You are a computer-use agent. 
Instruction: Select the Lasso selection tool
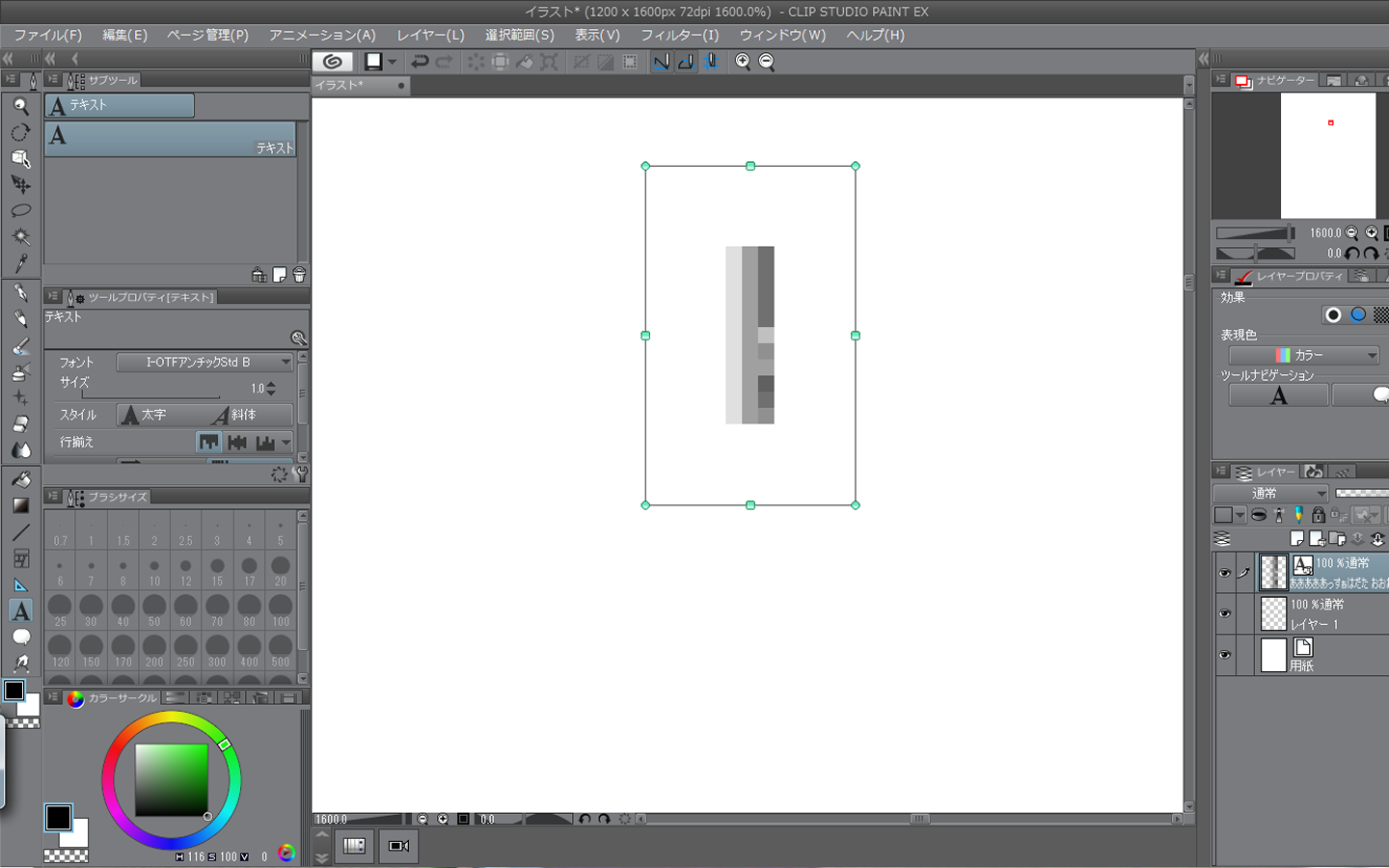(20, 210)
